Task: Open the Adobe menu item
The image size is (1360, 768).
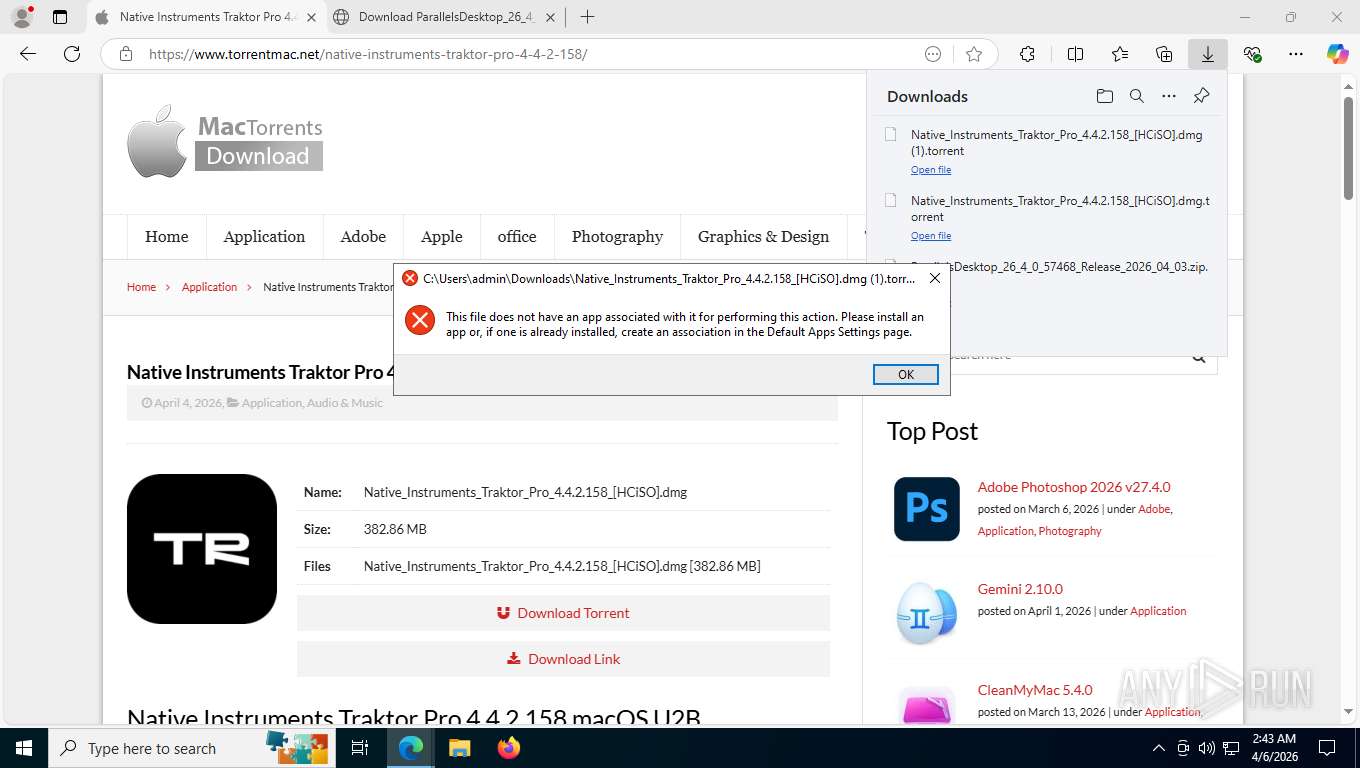Action: coord(363,237)
